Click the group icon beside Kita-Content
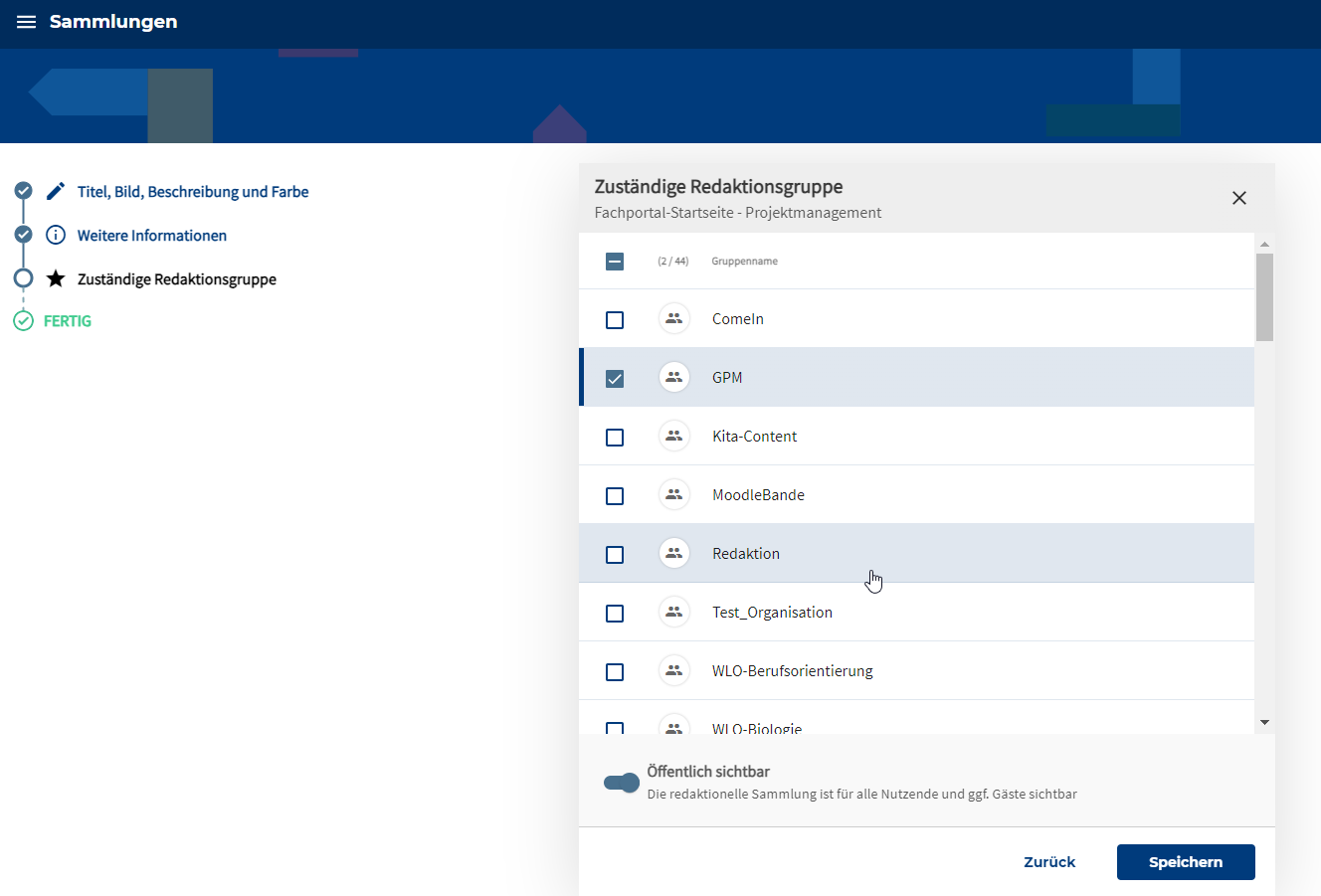Viewport: 1321px width, 896px height. tap(674, 437)
